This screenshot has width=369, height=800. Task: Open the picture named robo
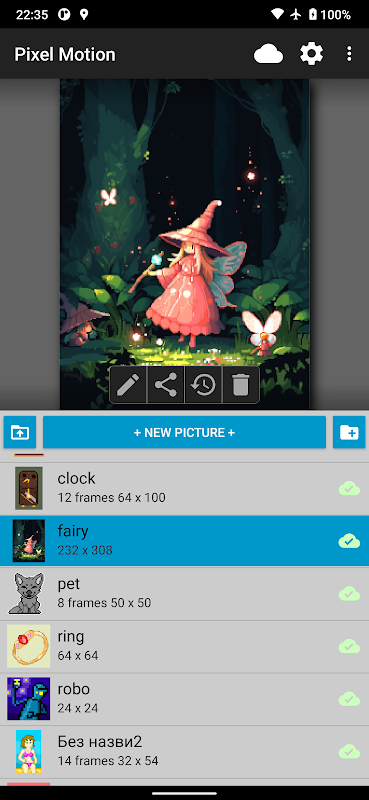(184, 699)
